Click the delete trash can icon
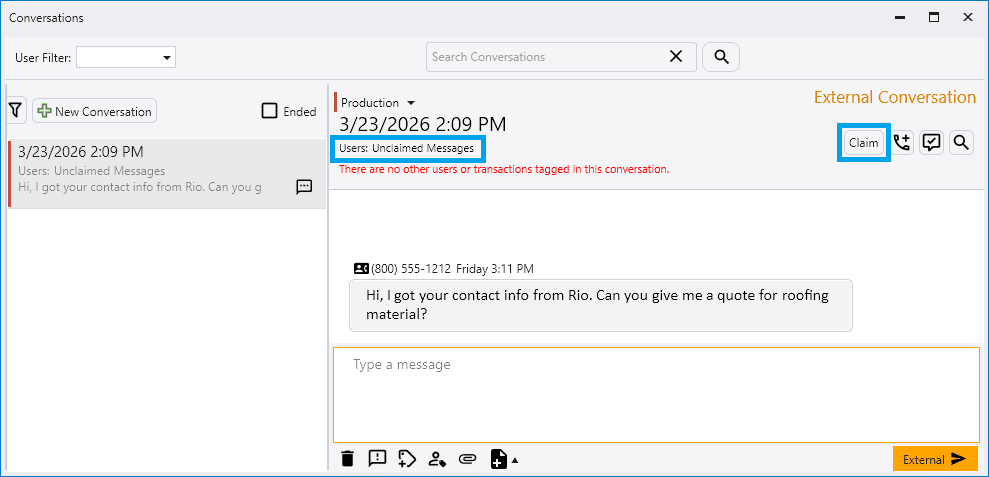Image resolution: width=989 pixels, height=477 pixels. (x=347, y=459)
